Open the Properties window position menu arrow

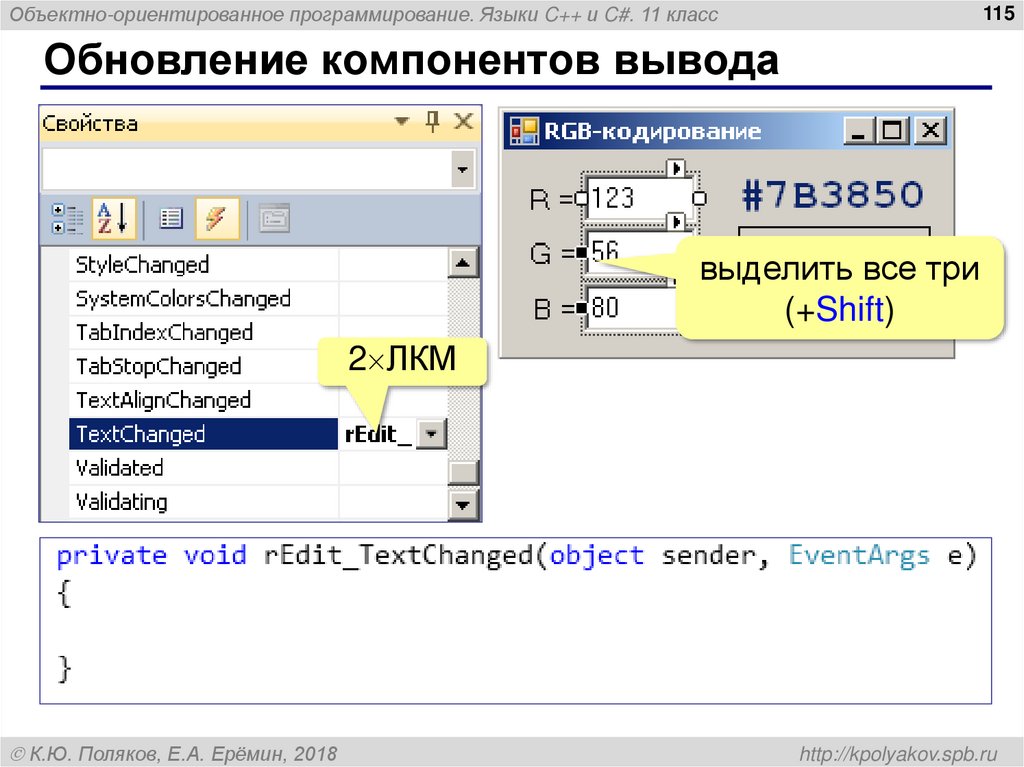click(402, 122)
